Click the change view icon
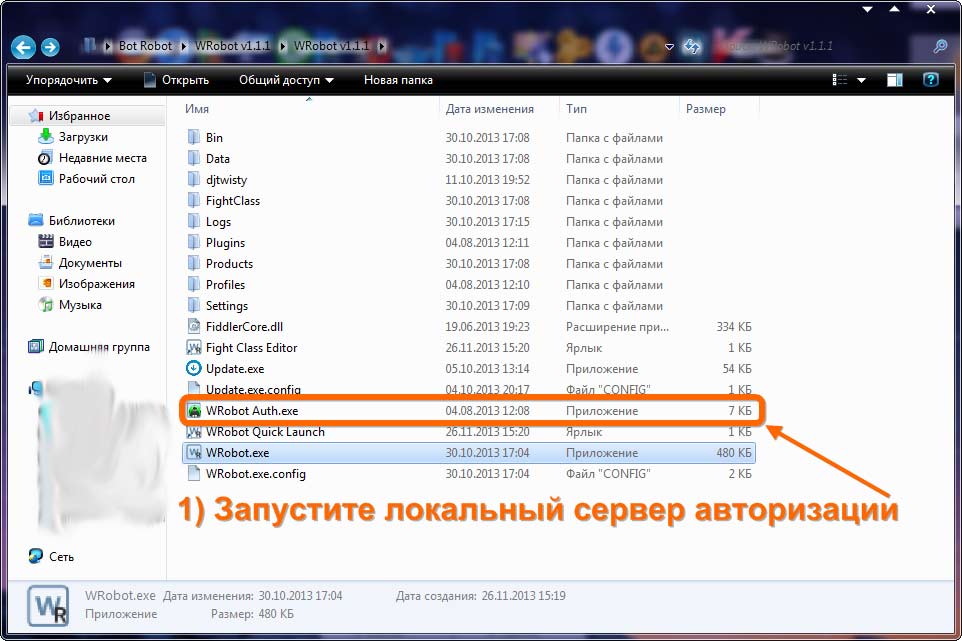 pyautogui.click(x=840, y=80)
